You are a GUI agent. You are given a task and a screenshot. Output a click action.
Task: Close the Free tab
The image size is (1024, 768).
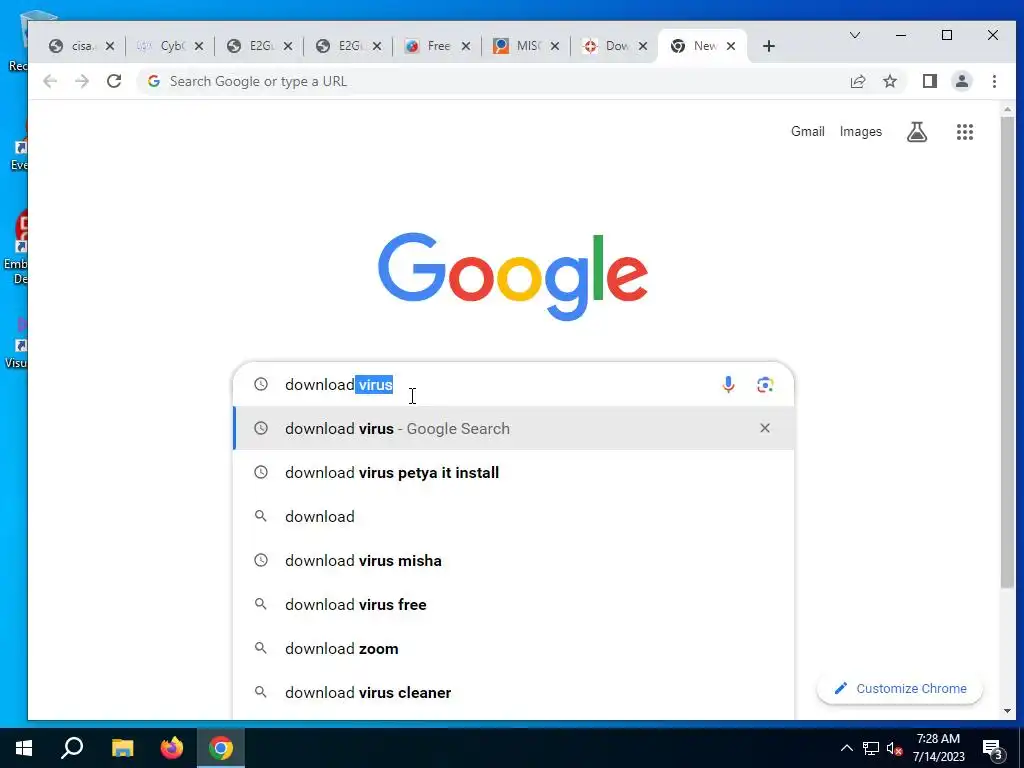click(466, 46)
